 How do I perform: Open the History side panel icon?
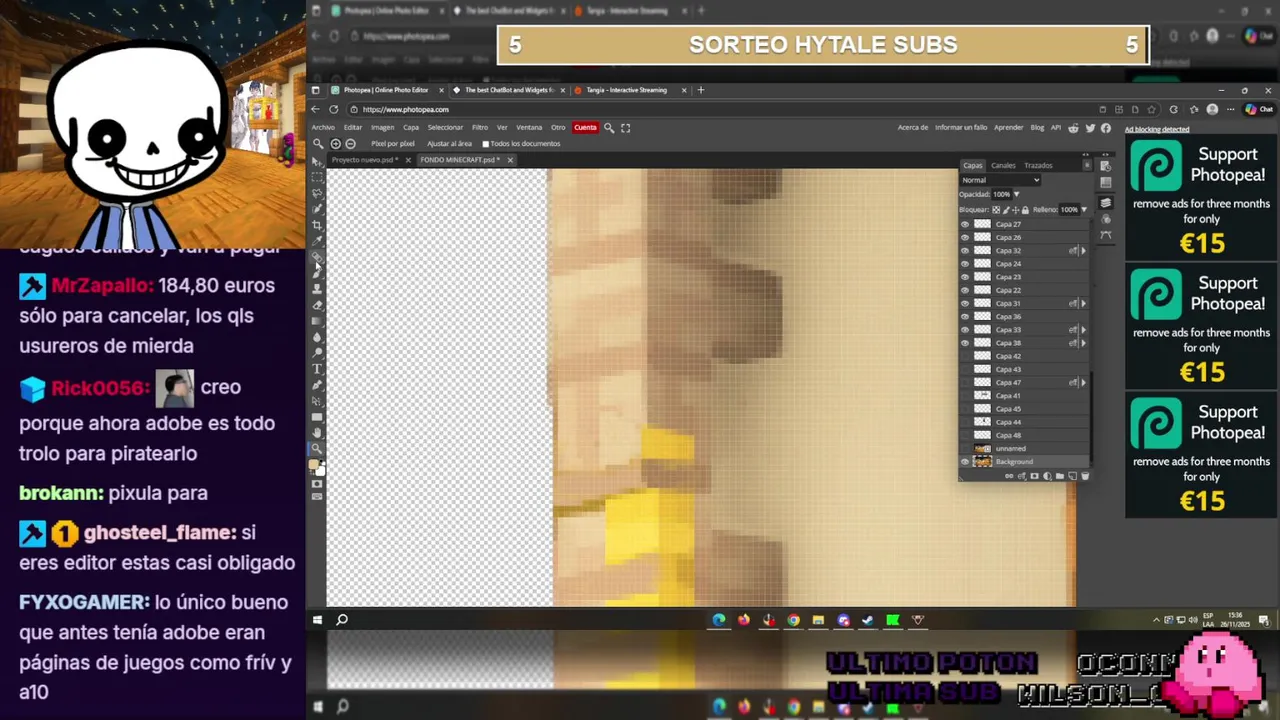[x=1105, y=165]
